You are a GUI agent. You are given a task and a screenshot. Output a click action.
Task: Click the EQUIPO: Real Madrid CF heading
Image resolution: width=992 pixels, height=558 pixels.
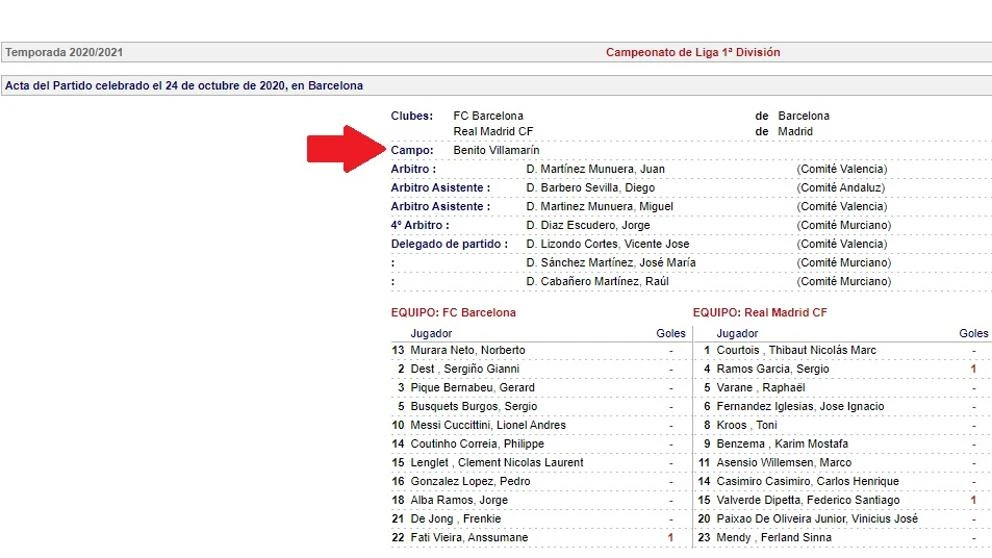pos(760,313)
